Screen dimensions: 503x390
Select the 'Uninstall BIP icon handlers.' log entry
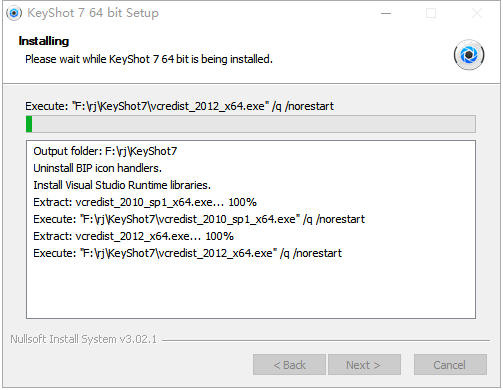pyautogui.click(x=97, y=168)
